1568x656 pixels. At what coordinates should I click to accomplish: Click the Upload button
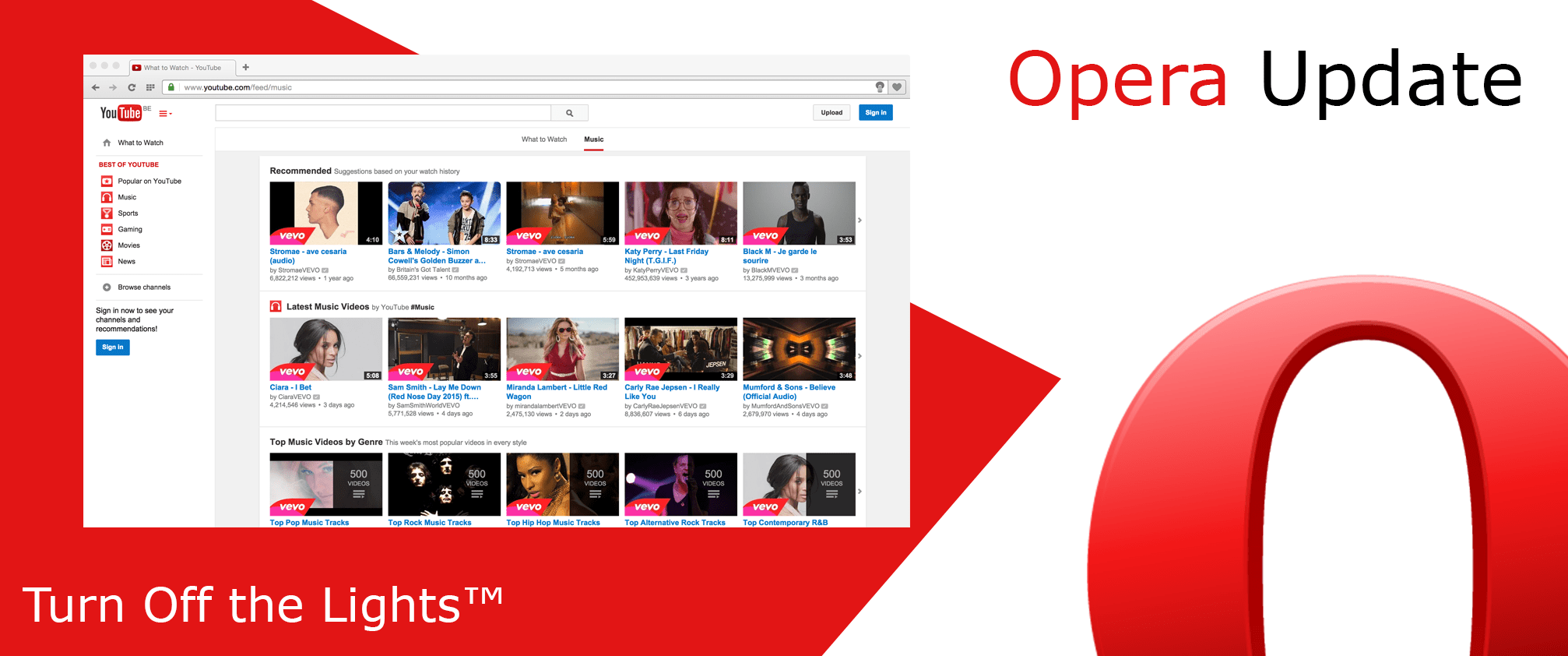tap(831, 113)
